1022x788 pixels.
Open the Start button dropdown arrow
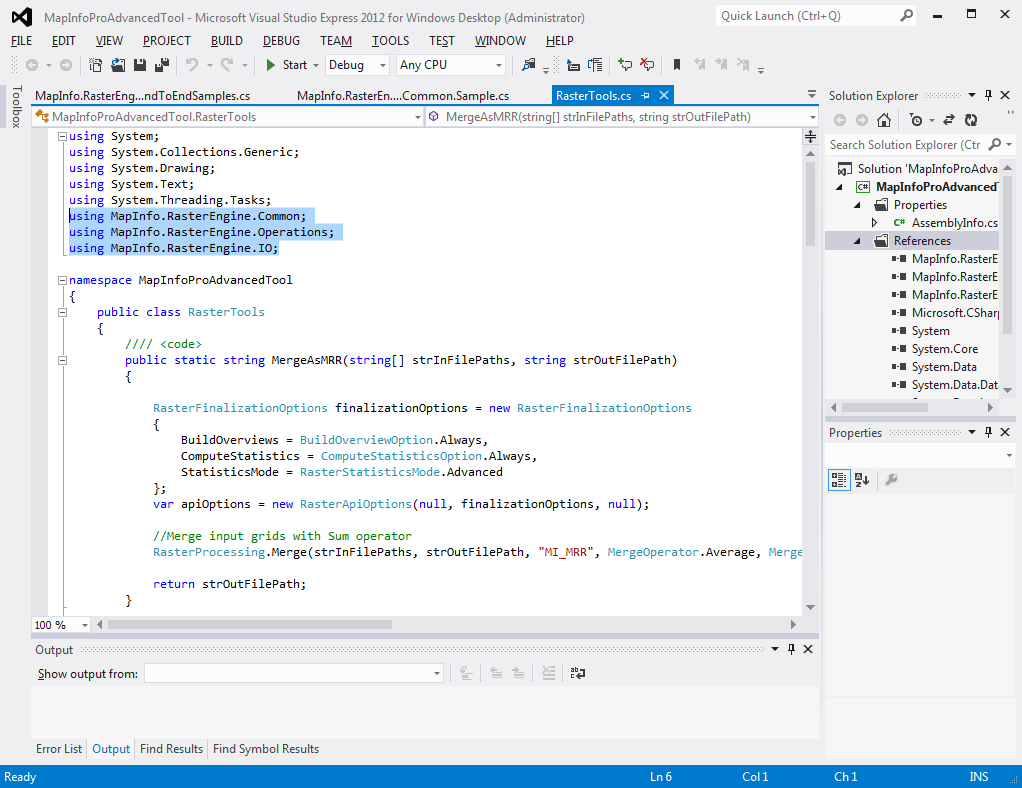[x=316, y=65]
